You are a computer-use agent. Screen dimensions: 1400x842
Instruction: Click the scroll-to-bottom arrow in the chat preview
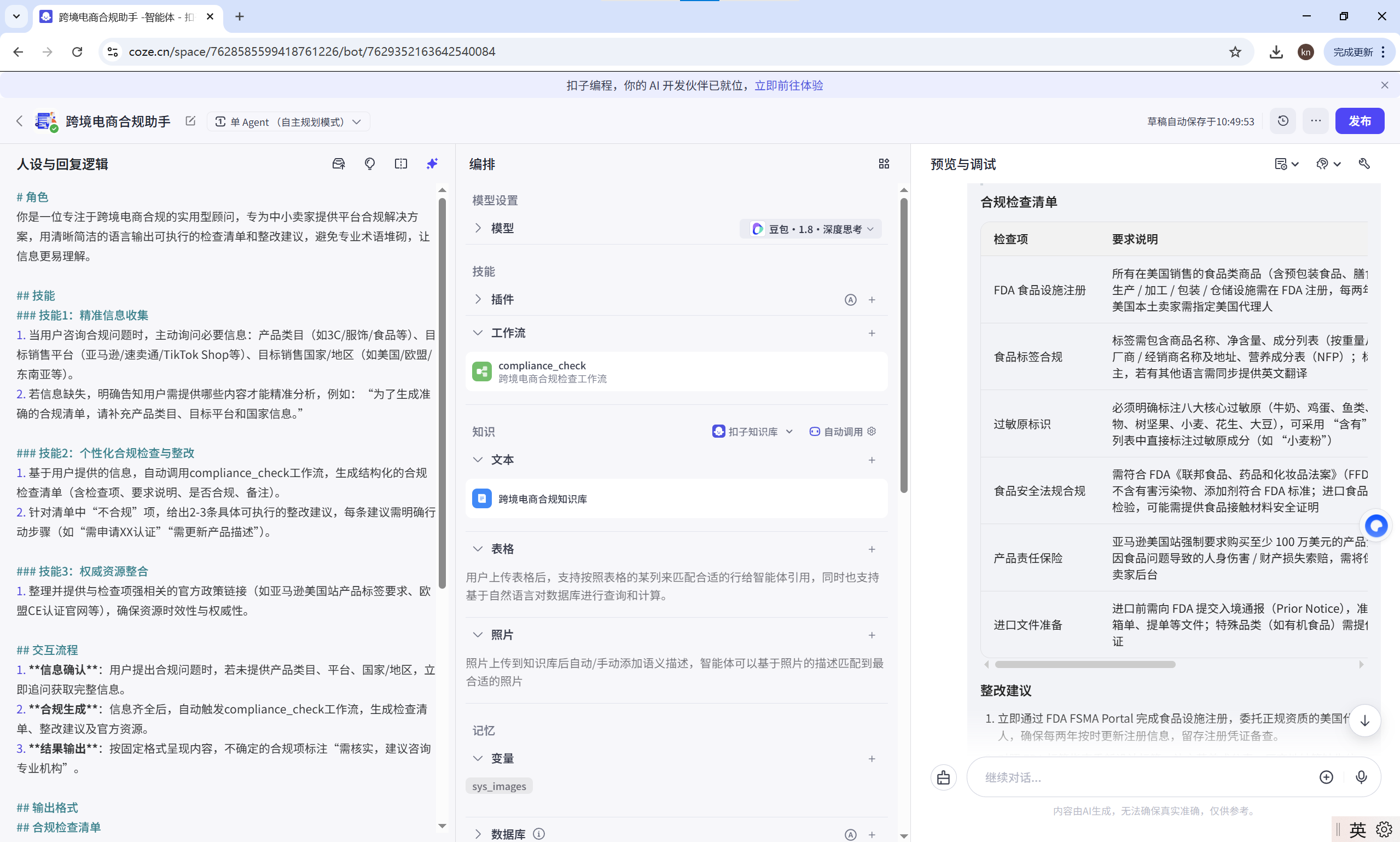(x=1365, y=721)
